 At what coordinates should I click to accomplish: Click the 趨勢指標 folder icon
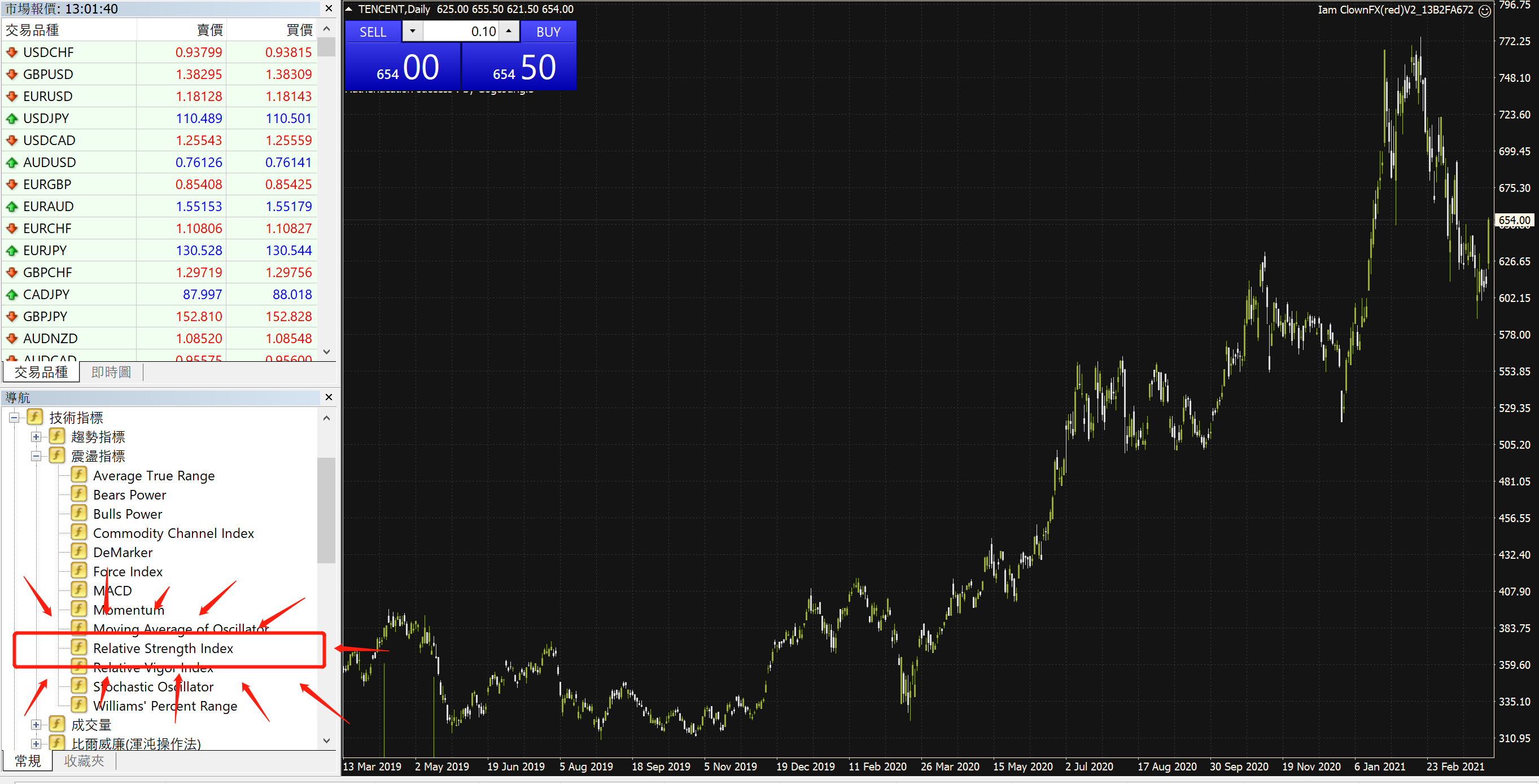tap(57, 436)
